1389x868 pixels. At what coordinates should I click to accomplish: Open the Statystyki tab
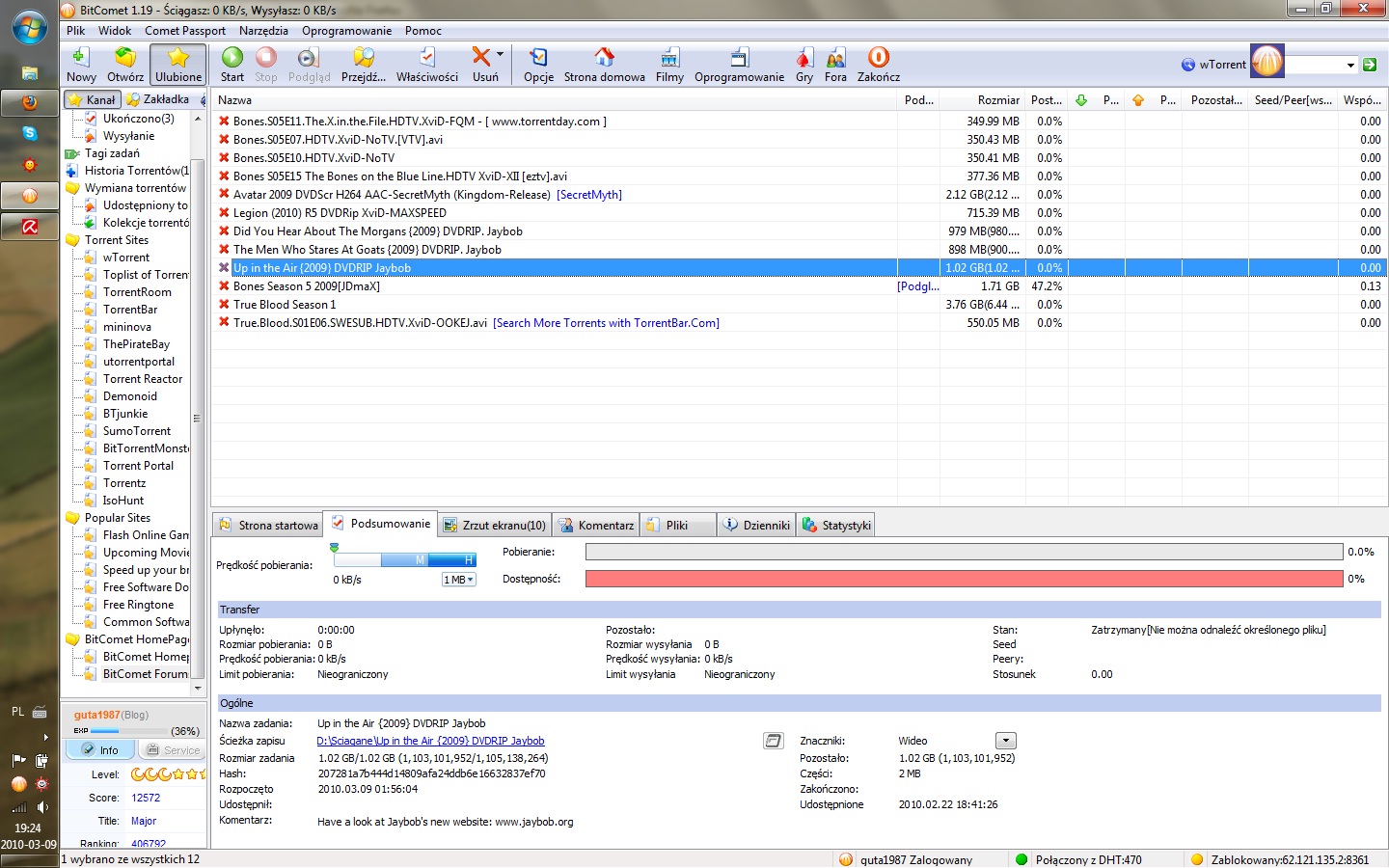(x=836, y=525)
